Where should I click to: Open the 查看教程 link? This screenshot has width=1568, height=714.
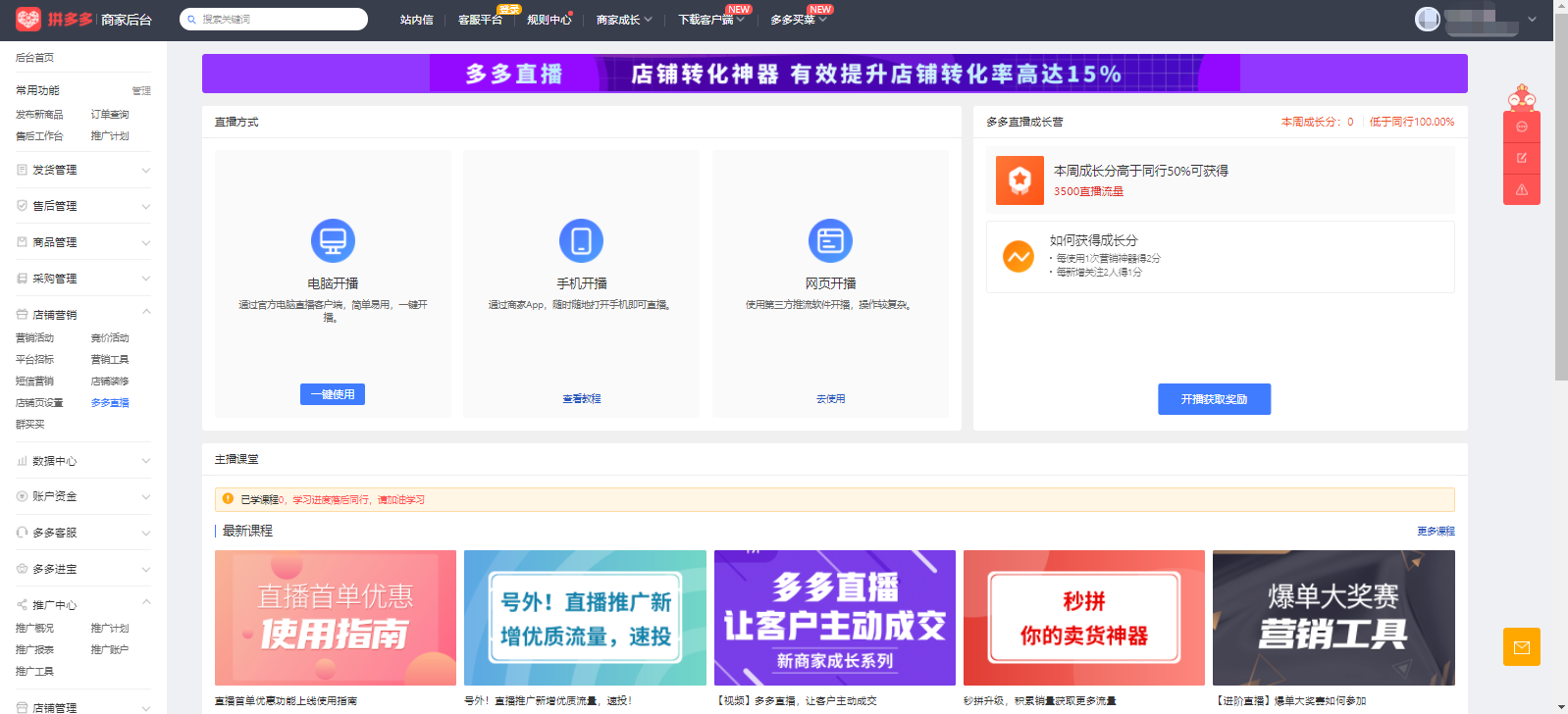(x=581, y=399)
